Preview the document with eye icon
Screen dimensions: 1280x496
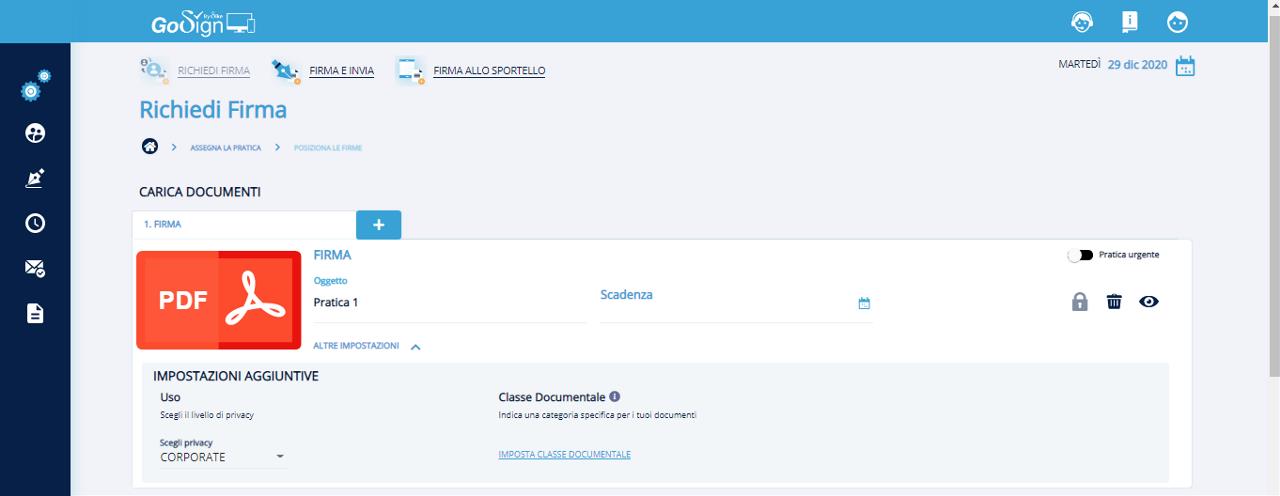click(1149, 301)
